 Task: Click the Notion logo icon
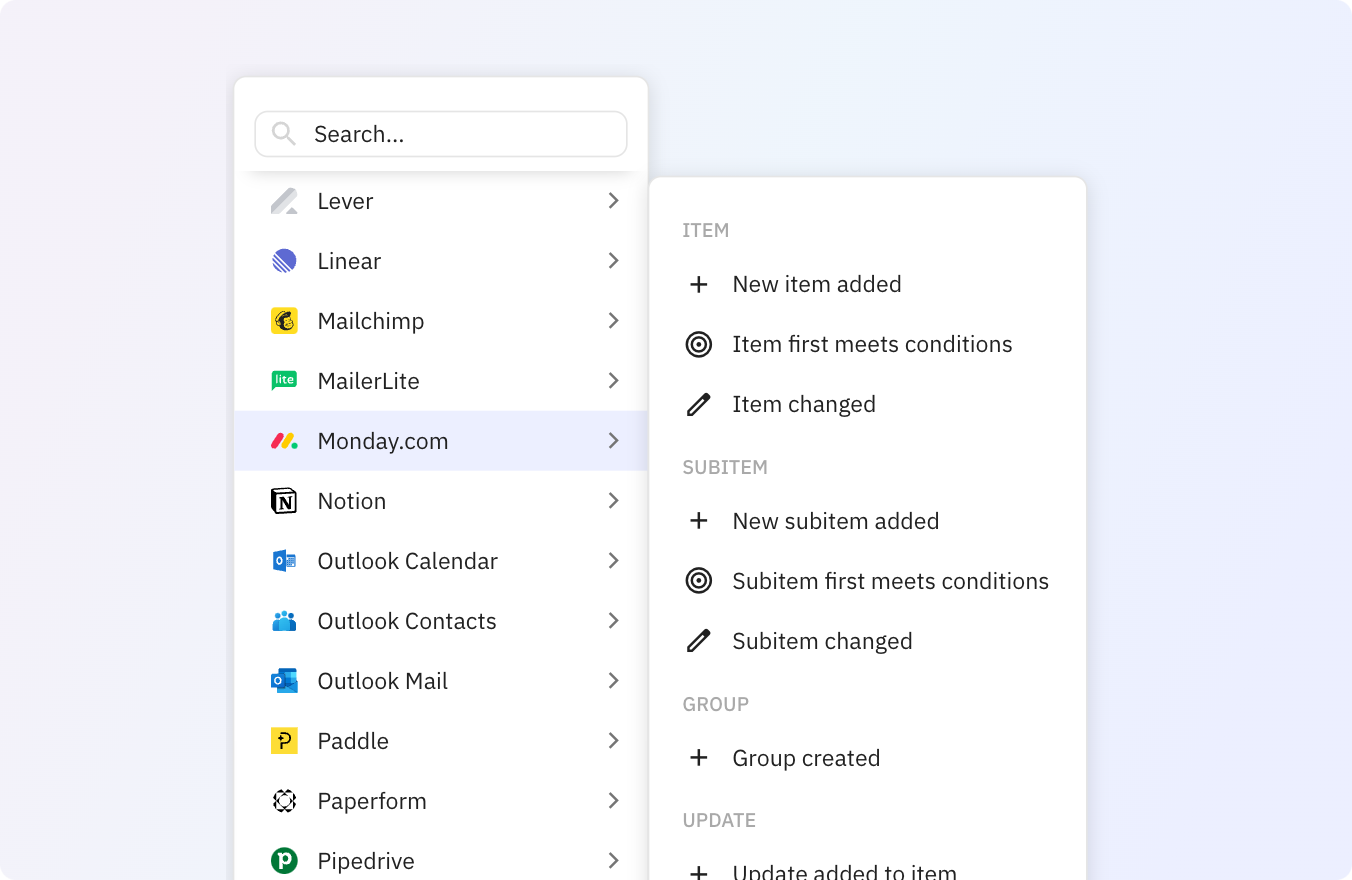pos(284,501)
